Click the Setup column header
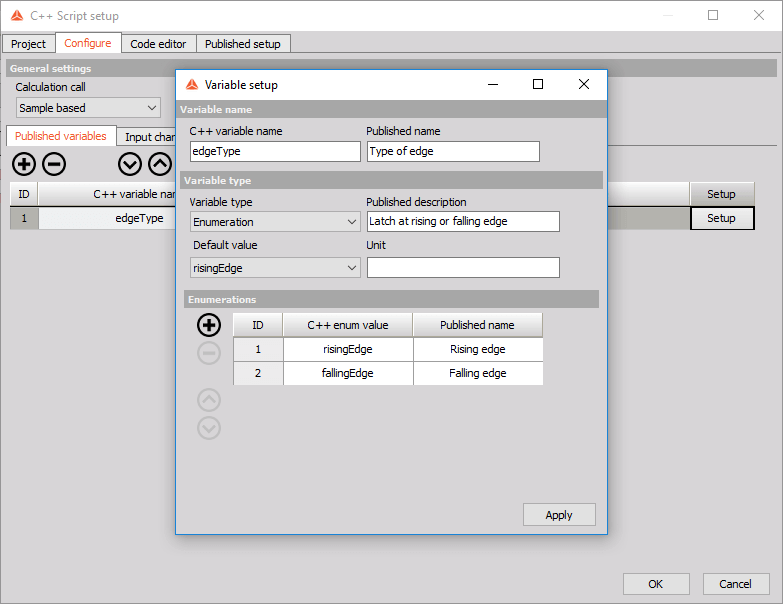 [722, 194]
